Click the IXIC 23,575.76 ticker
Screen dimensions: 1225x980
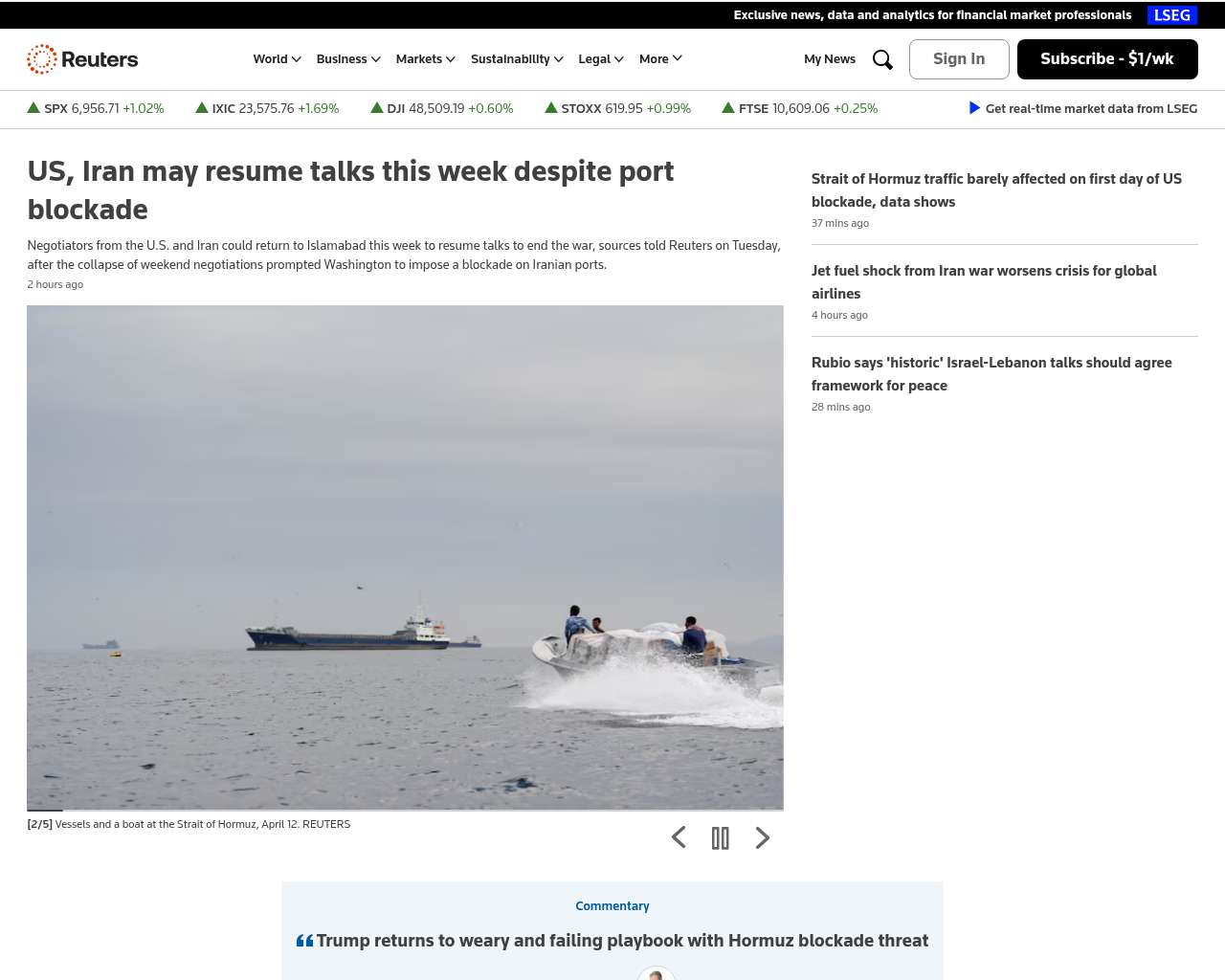click(x=267, y=109)
